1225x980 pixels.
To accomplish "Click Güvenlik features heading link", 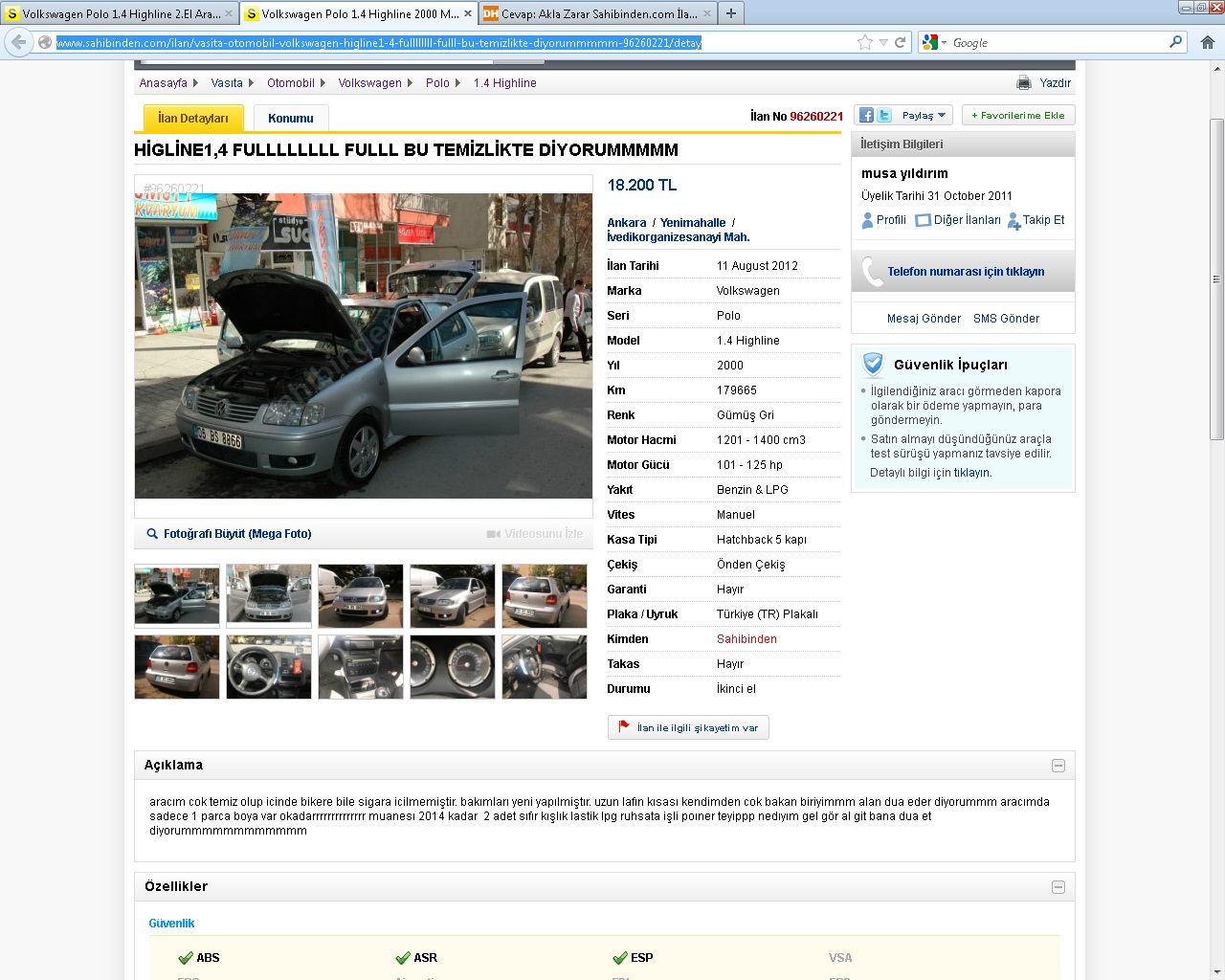I will pos(171,924).
